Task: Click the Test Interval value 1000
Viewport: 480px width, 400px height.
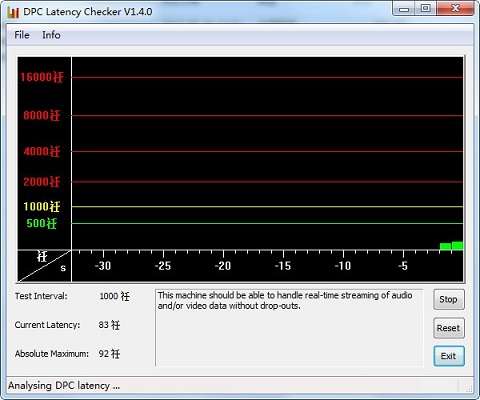Action: click(114, 296)
